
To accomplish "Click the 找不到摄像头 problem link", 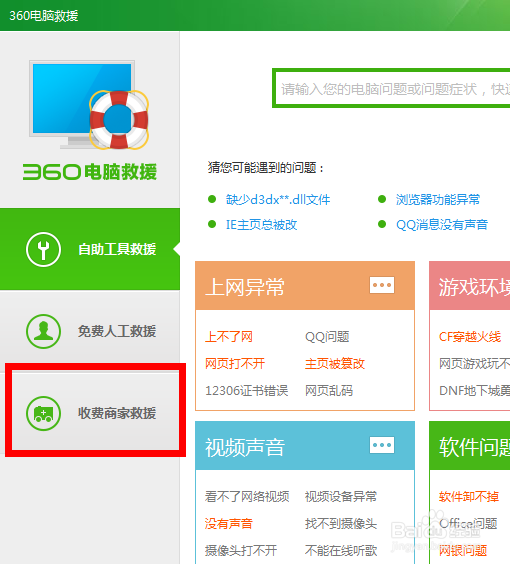I will pyautogui.click(x=341, y=524).
